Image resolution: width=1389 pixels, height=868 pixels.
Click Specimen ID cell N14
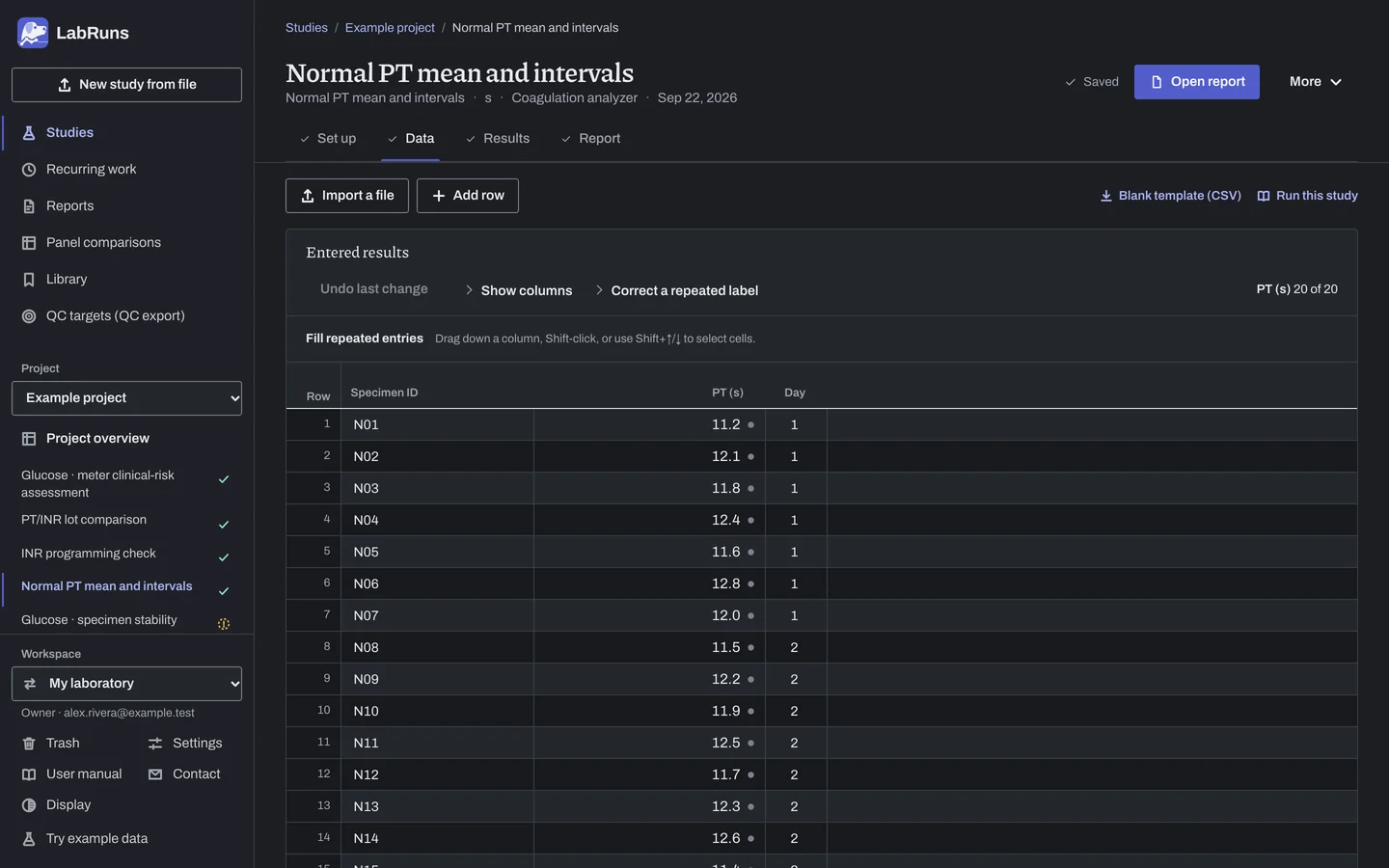pos(438,839)
